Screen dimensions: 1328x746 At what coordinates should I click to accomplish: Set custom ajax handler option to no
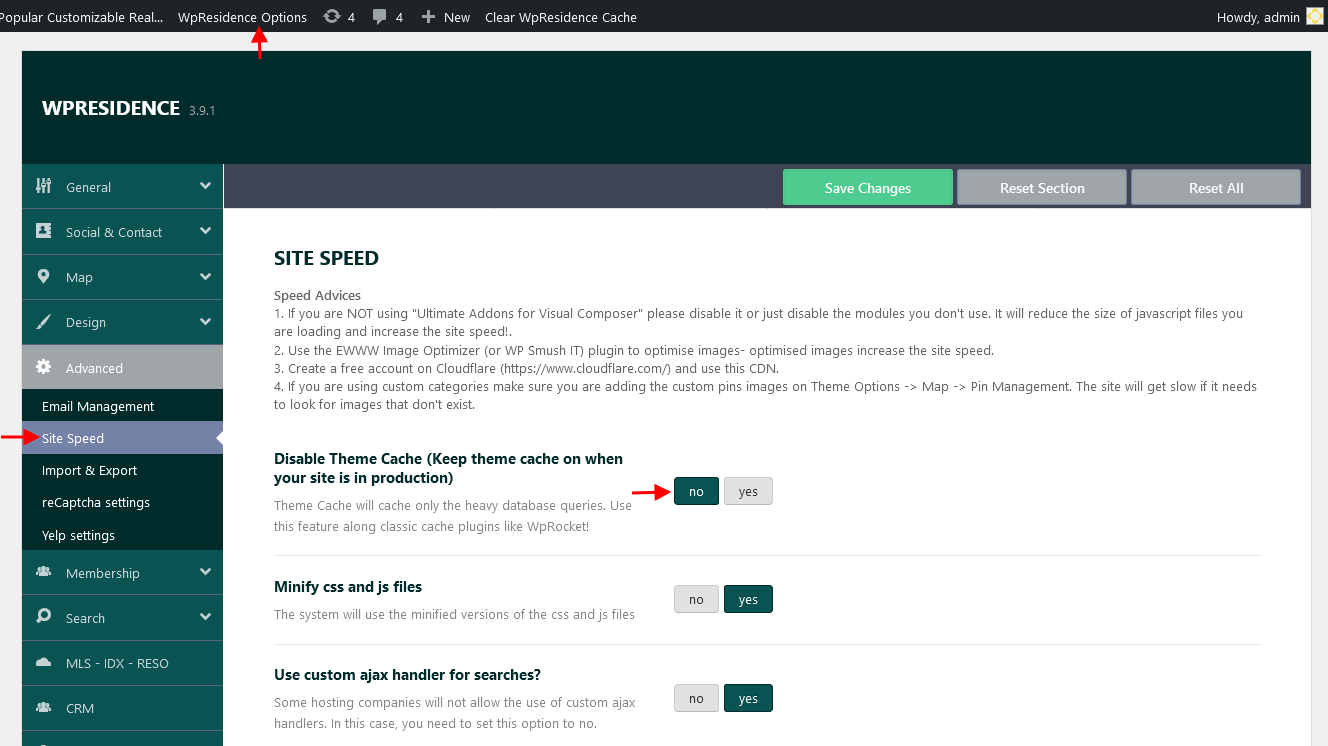click(x=696, y=698)
